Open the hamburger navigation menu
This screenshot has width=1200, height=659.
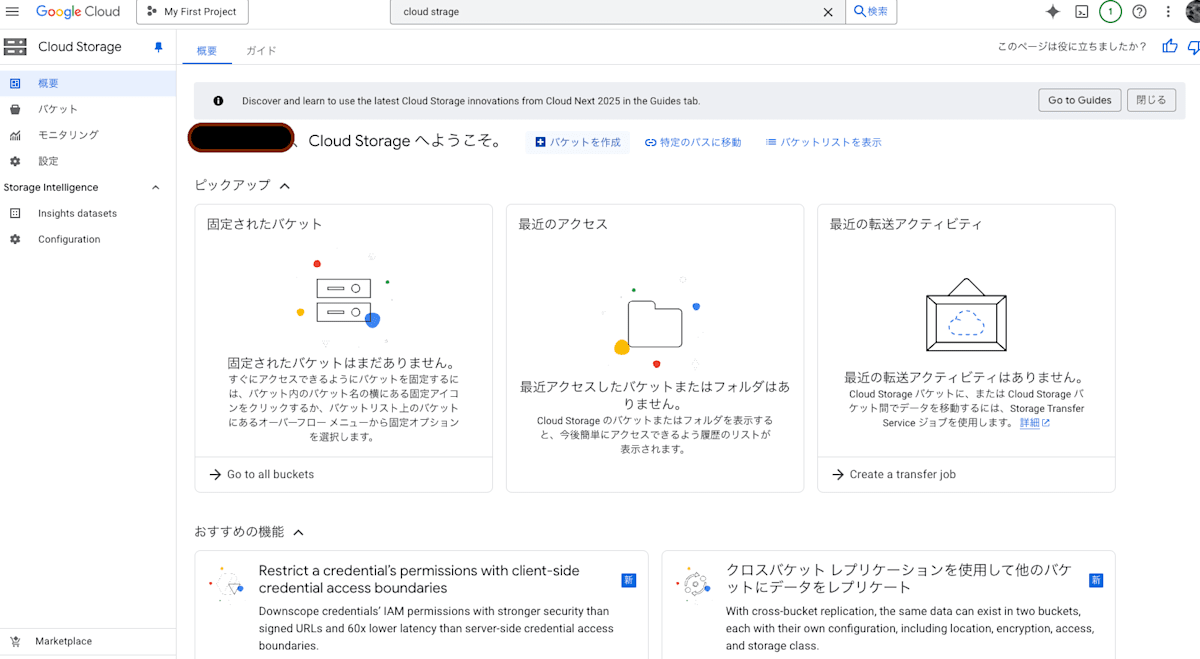click(13, 12)
